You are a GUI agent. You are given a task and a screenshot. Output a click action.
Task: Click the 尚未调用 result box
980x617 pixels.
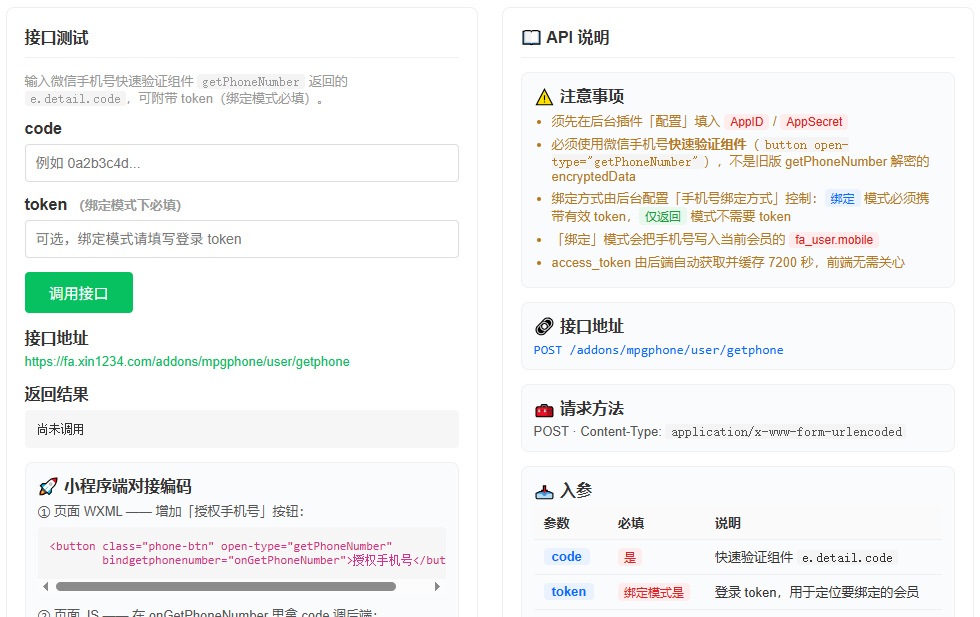click(242, 429)
